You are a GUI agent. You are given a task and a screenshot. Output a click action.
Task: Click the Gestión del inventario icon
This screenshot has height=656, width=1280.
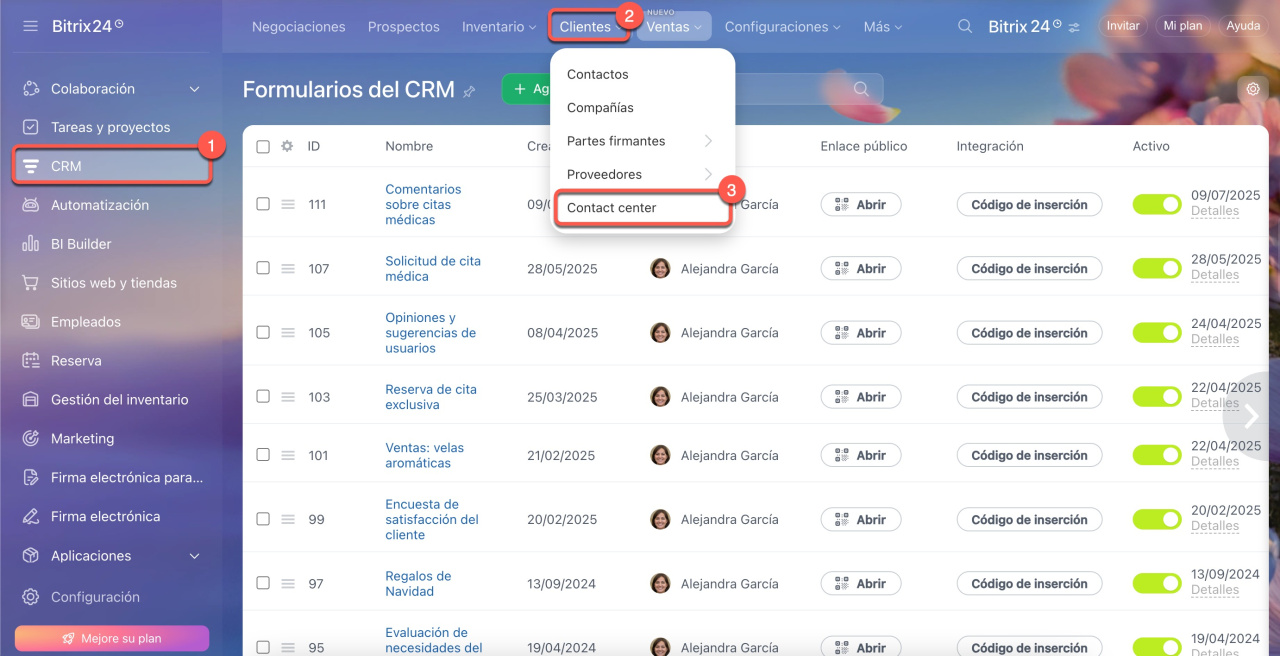(31, 400)
